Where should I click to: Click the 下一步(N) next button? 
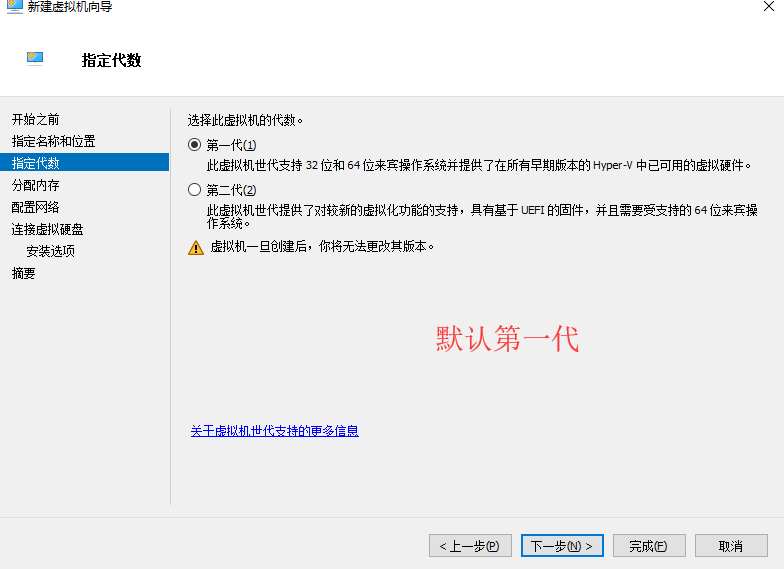562,546
